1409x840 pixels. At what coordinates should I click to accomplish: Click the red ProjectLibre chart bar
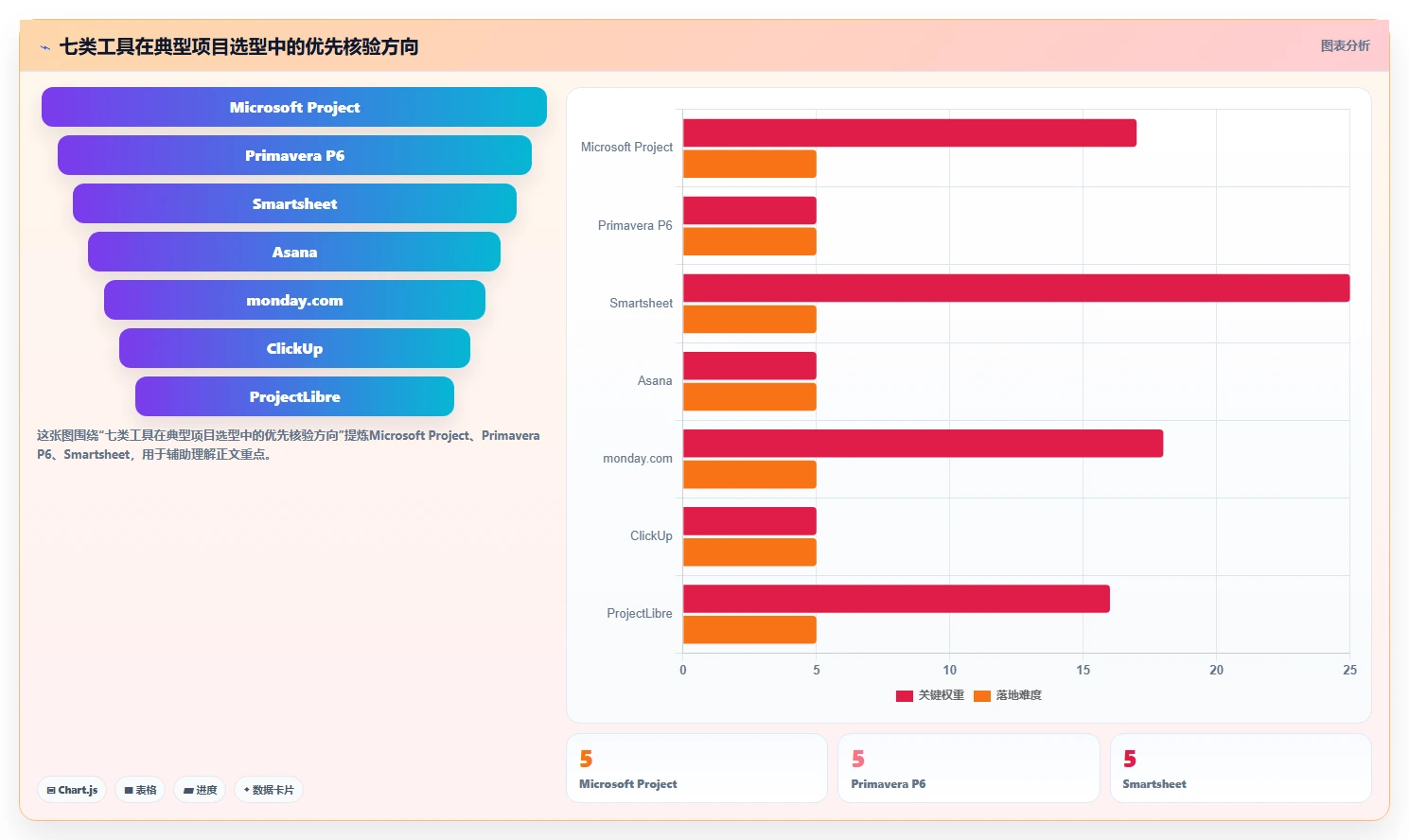896,599
